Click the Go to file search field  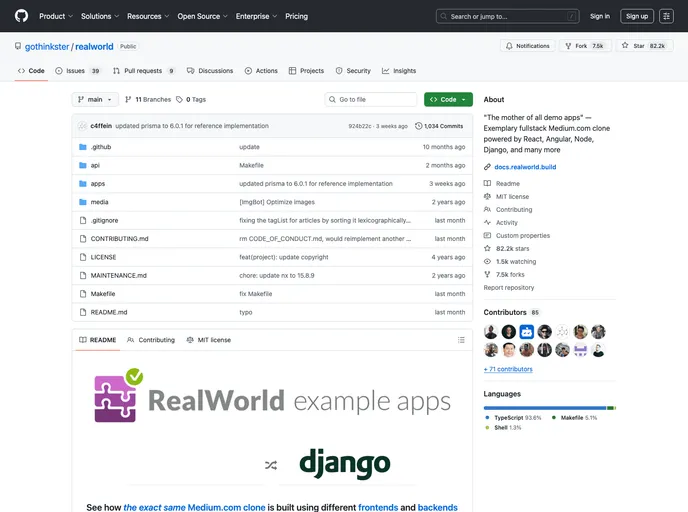tap(370, 100)
